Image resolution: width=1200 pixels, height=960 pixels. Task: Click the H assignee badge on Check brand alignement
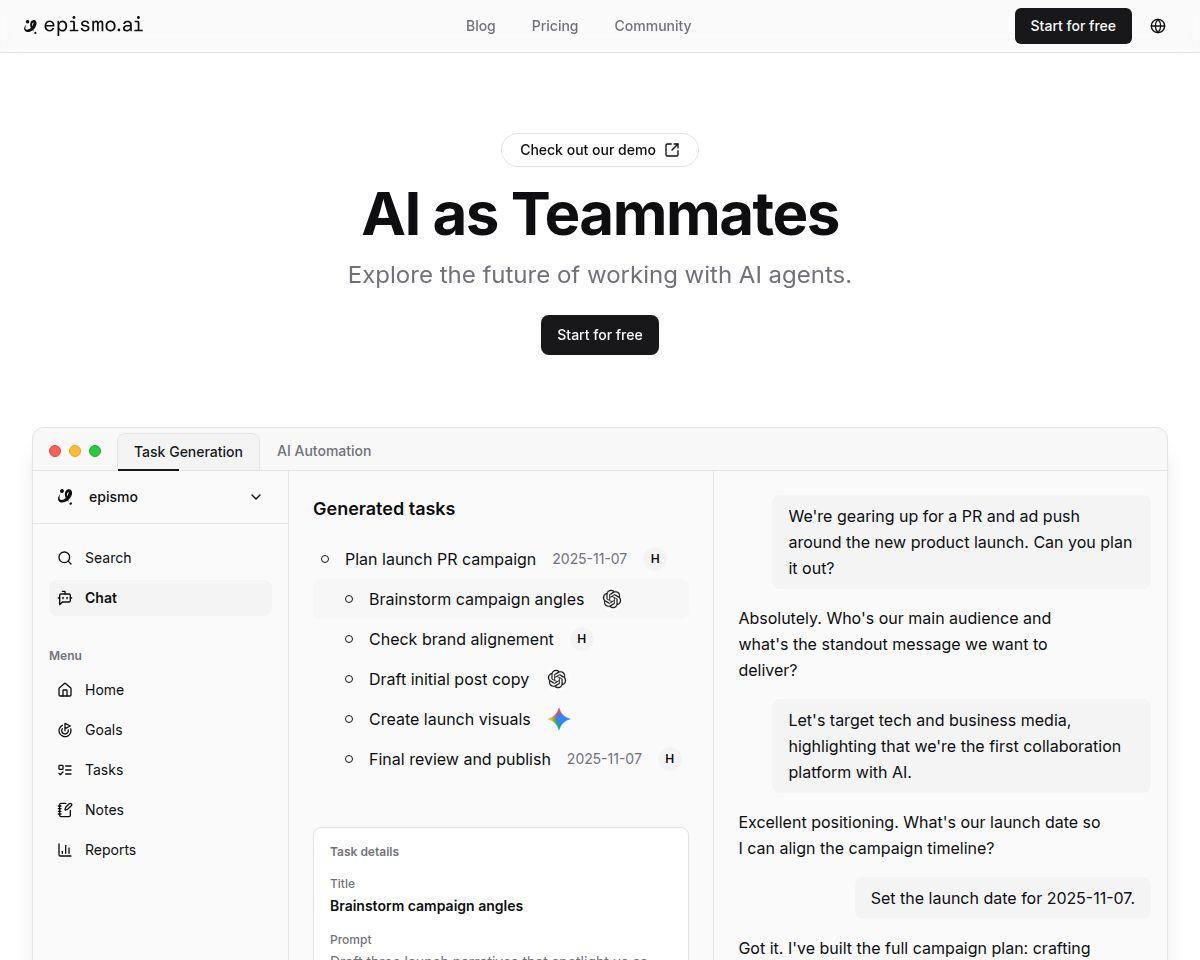581,639
